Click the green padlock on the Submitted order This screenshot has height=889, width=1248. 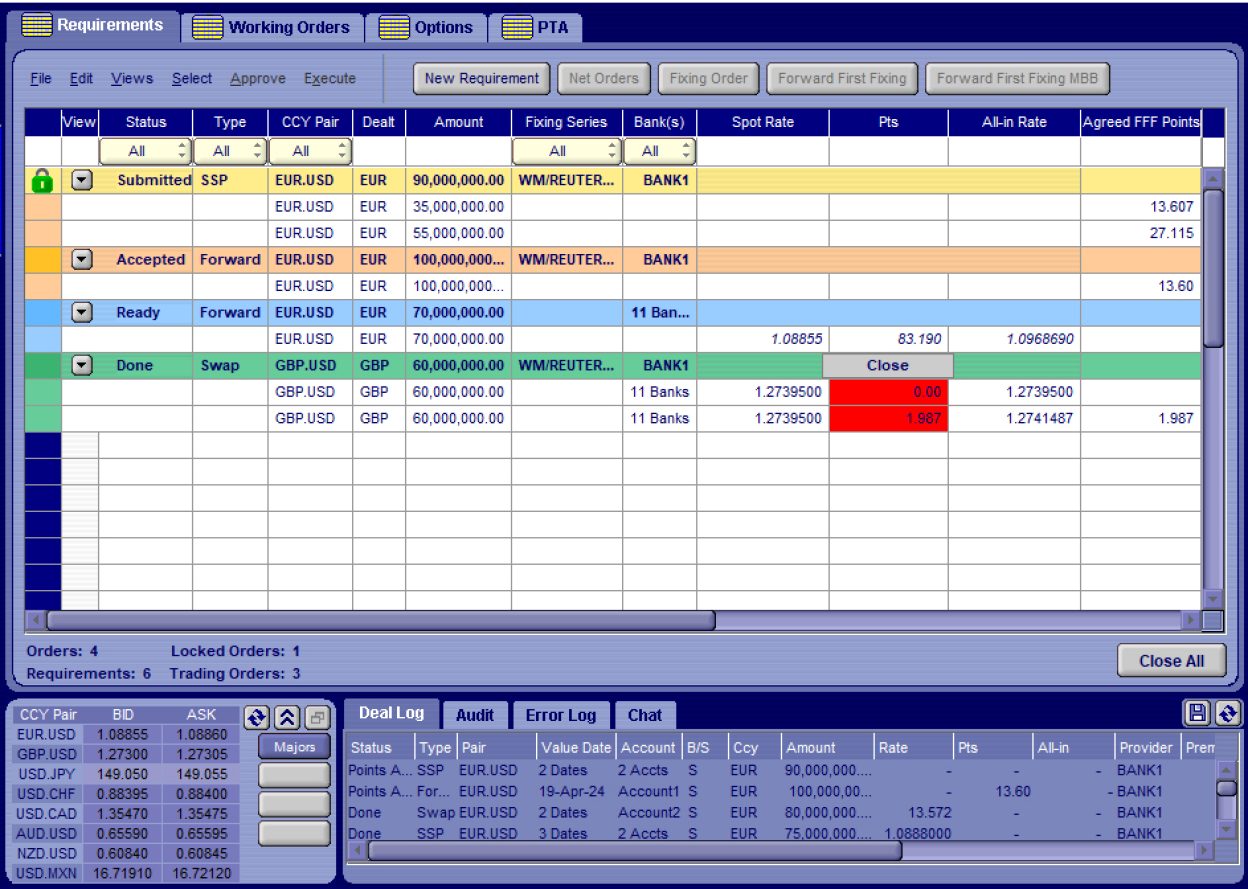[x=41, y=181]
